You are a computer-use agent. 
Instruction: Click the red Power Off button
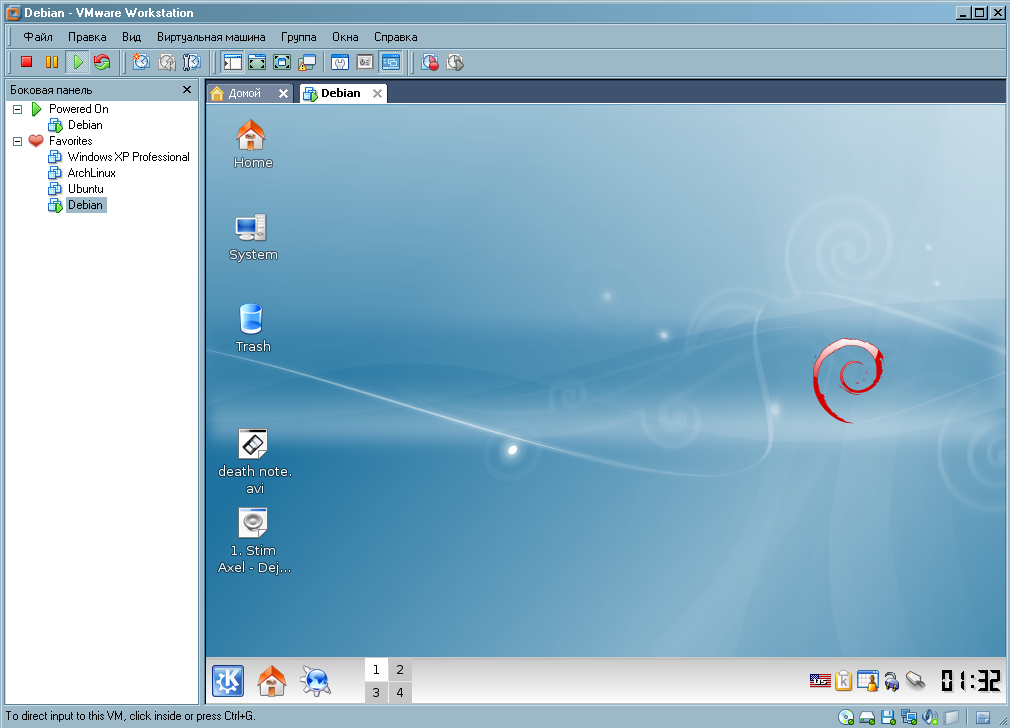(x=27, y=62)
